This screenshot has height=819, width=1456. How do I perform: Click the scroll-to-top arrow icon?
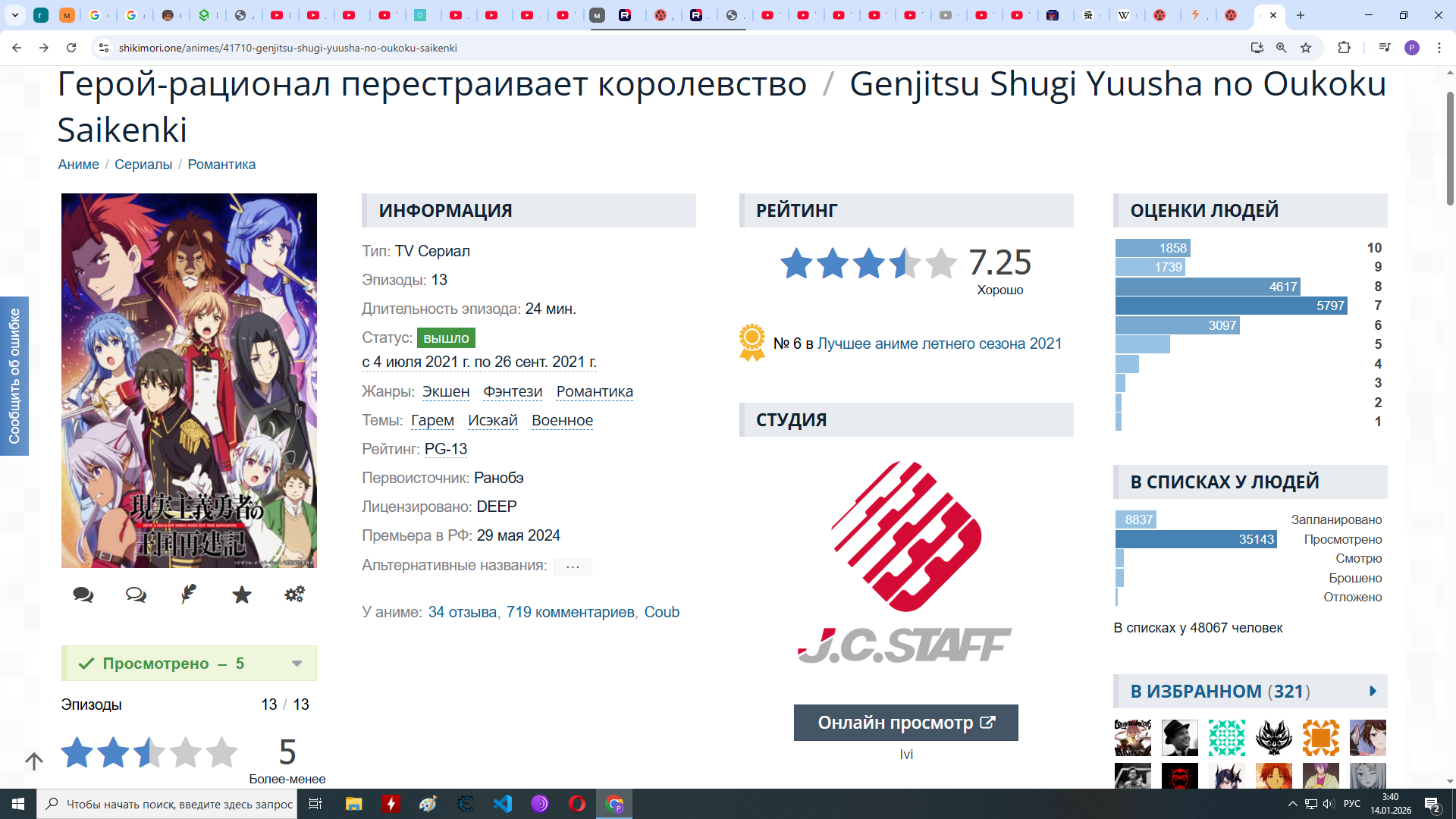34,761
